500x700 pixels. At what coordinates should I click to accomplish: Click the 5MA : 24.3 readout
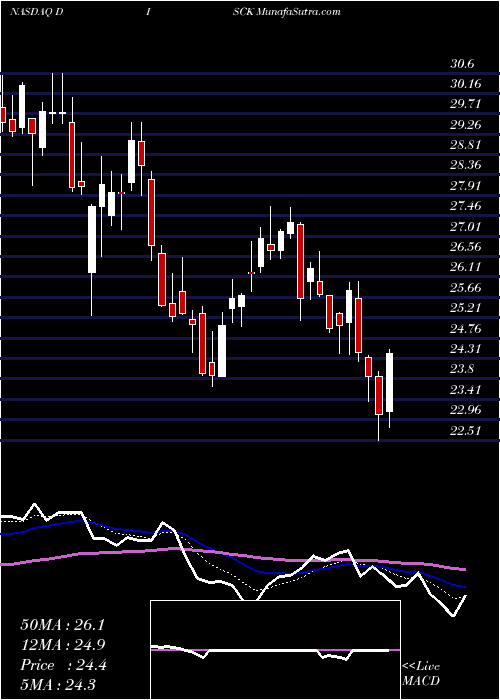[58, 684]
